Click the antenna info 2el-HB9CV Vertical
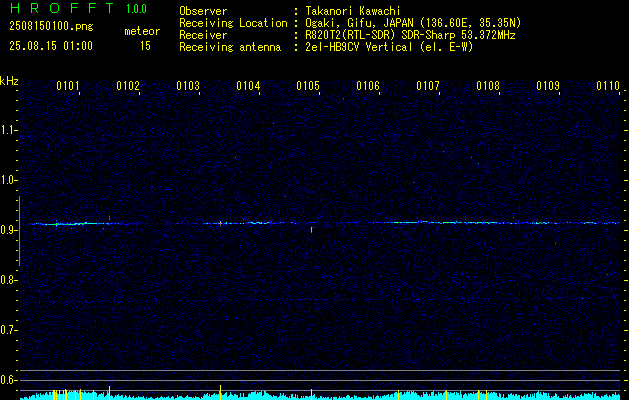 pyautogui.click(x=389, y=47)
